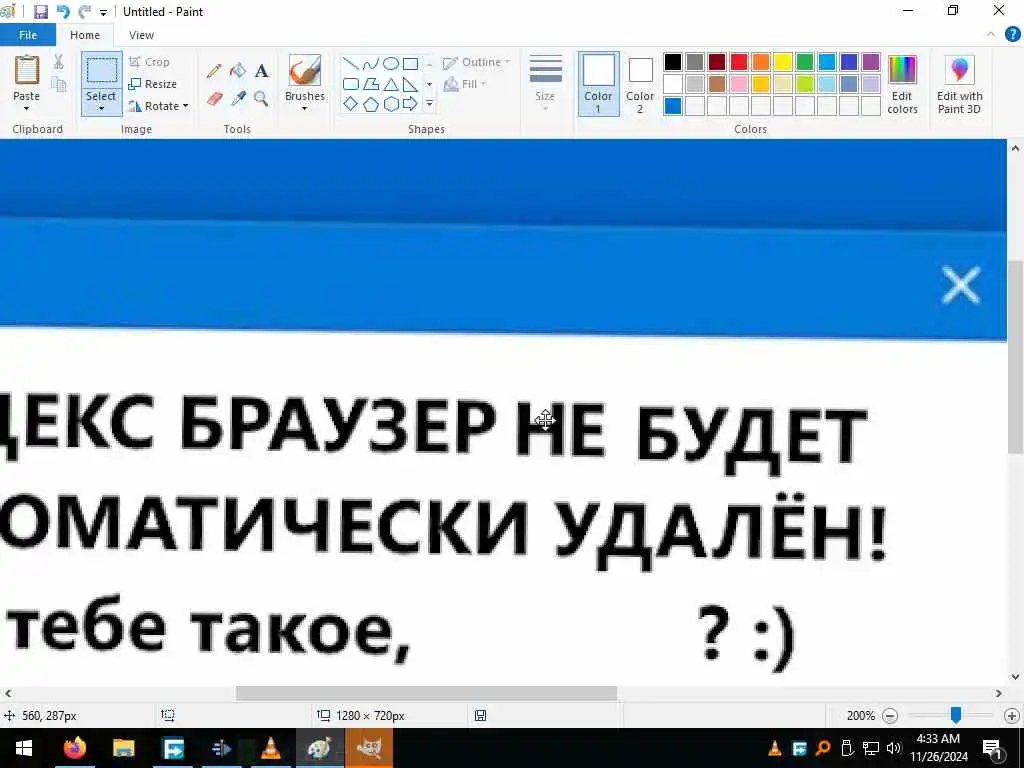
Task: Choose the Curve shape
Action: pyautogui.click(x=370, y=63)
